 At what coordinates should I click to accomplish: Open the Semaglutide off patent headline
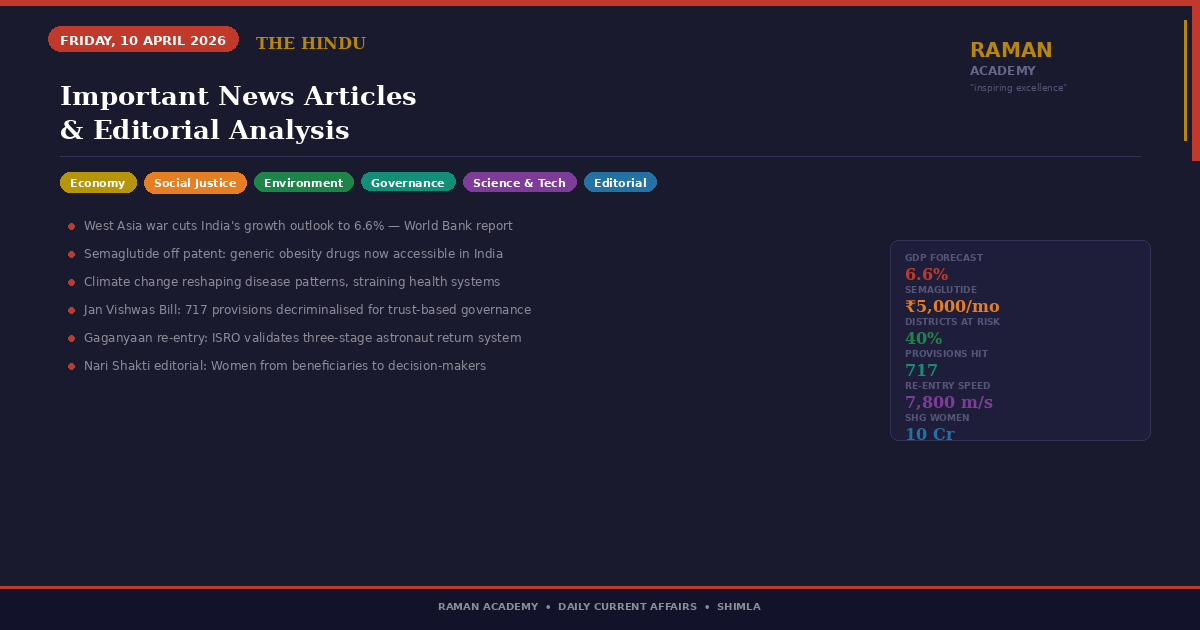(x=293, y=254)
